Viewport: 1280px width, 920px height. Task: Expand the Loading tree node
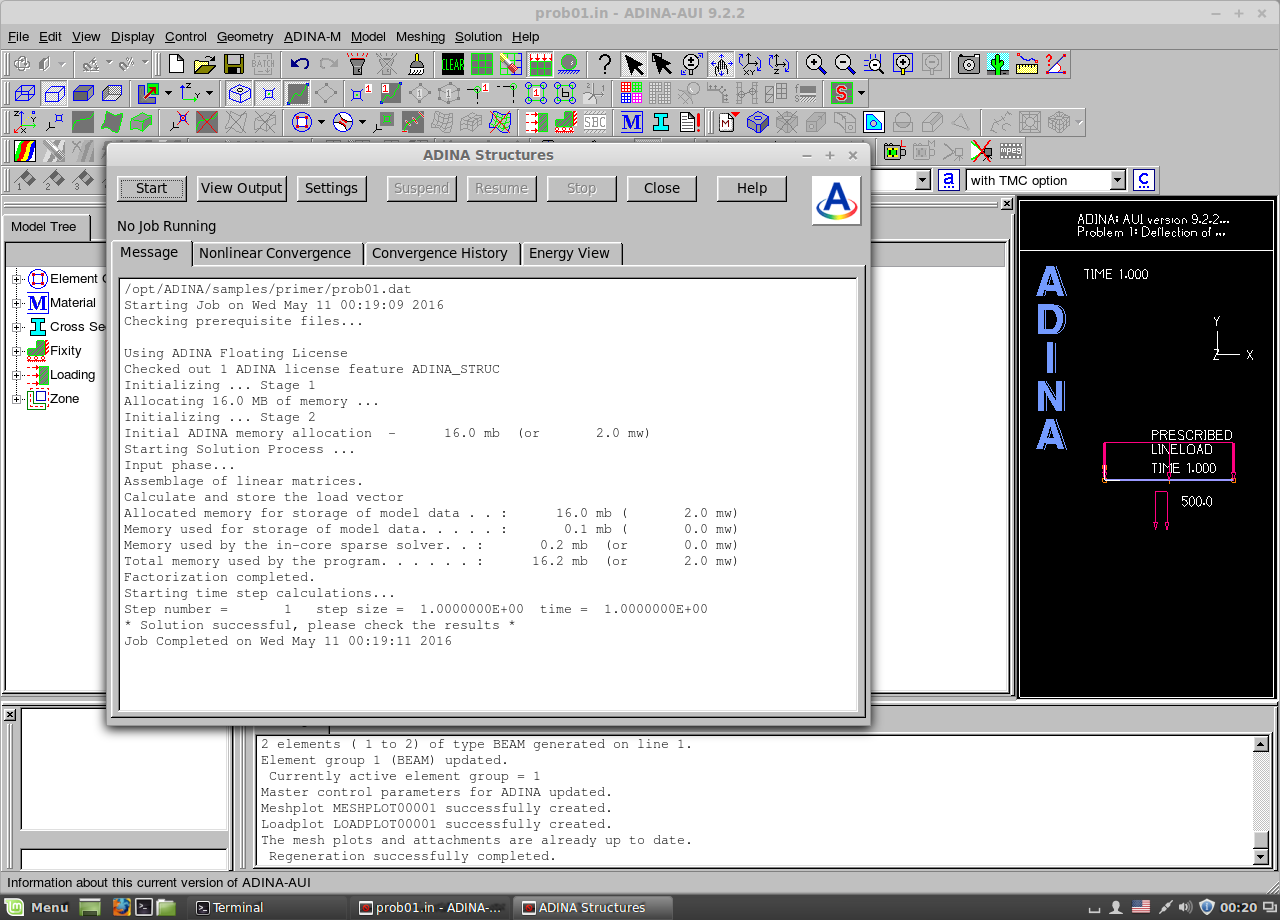click(17, 375)
